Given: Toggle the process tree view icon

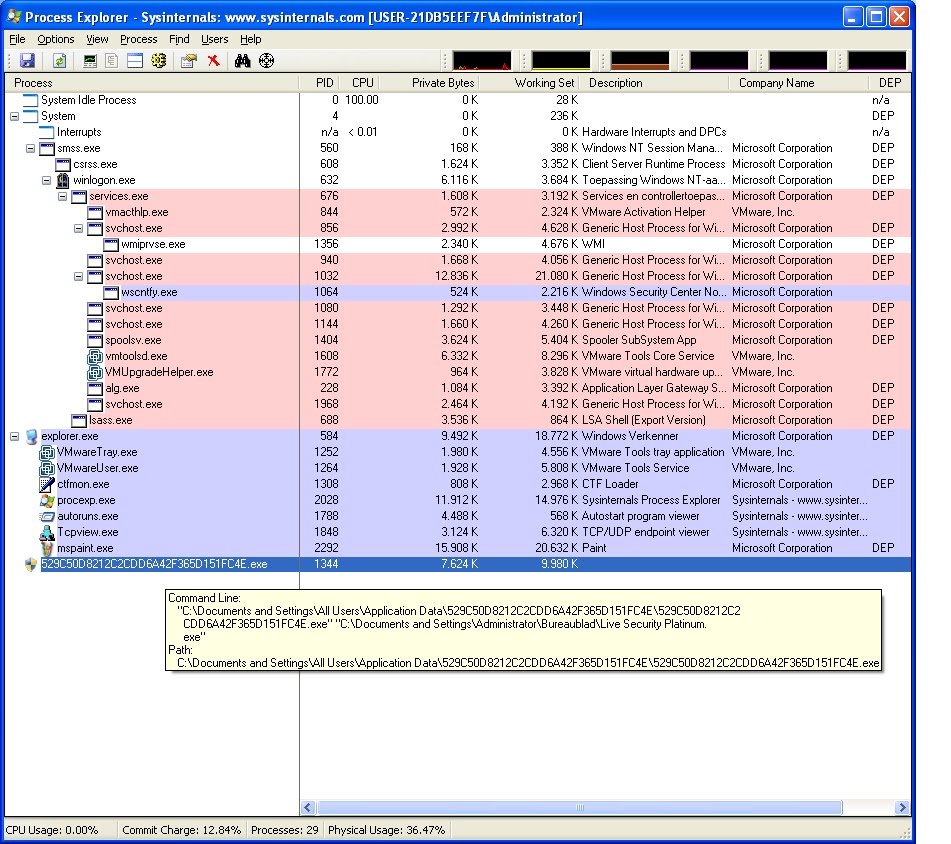Looking at the screenshot, I should pyautogui.click(x=112, y=61).
